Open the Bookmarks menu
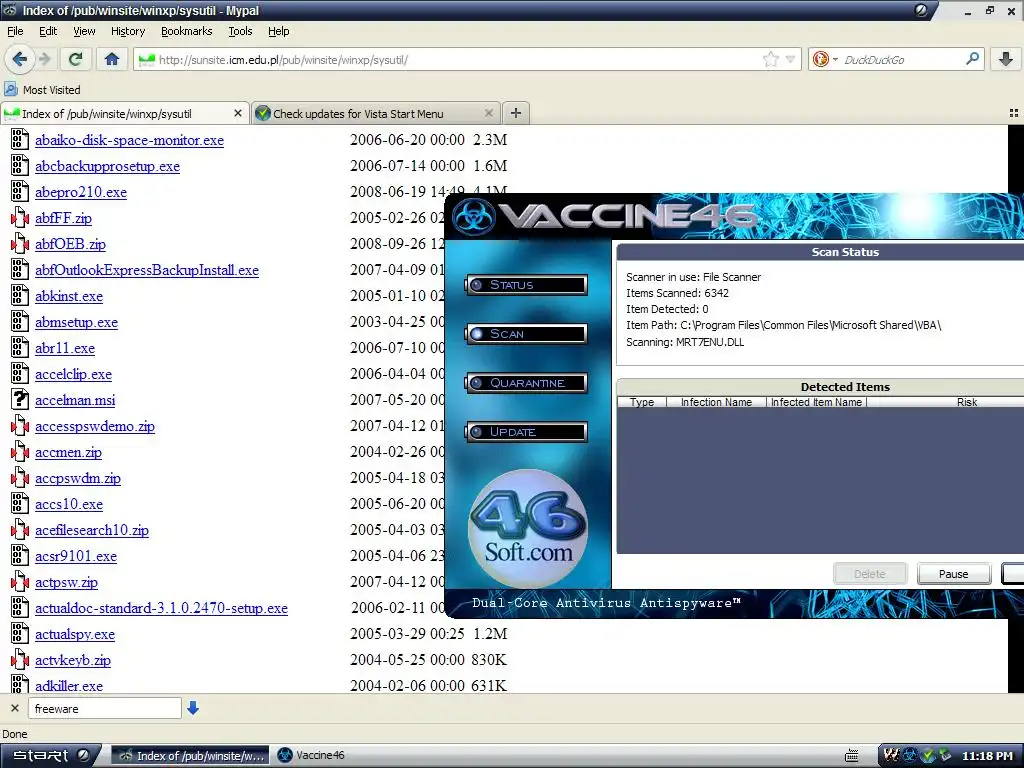 (186, 31)
